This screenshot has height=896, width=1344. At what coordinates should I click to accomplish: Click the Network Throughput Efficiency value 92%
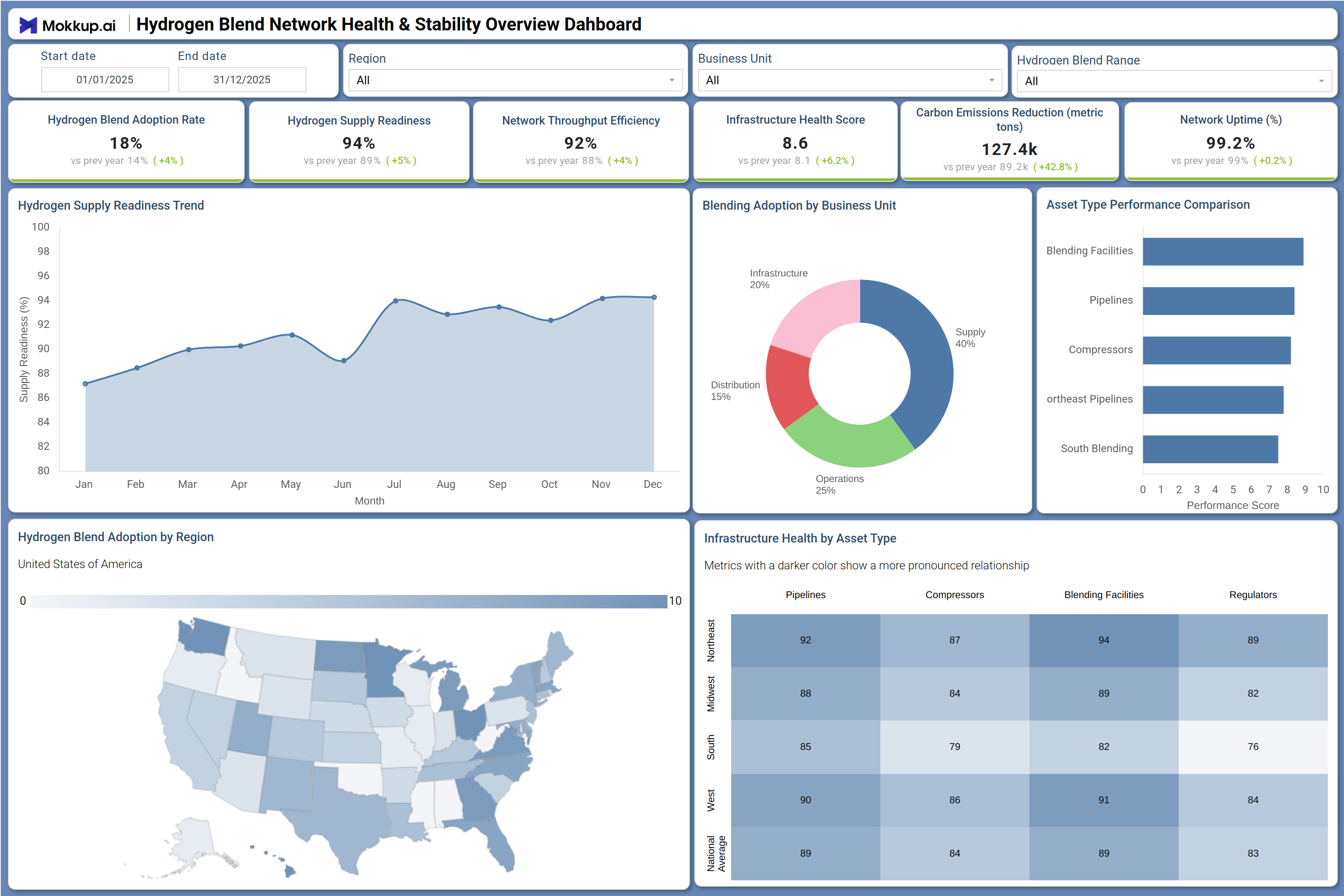click(x=581, y=143)
